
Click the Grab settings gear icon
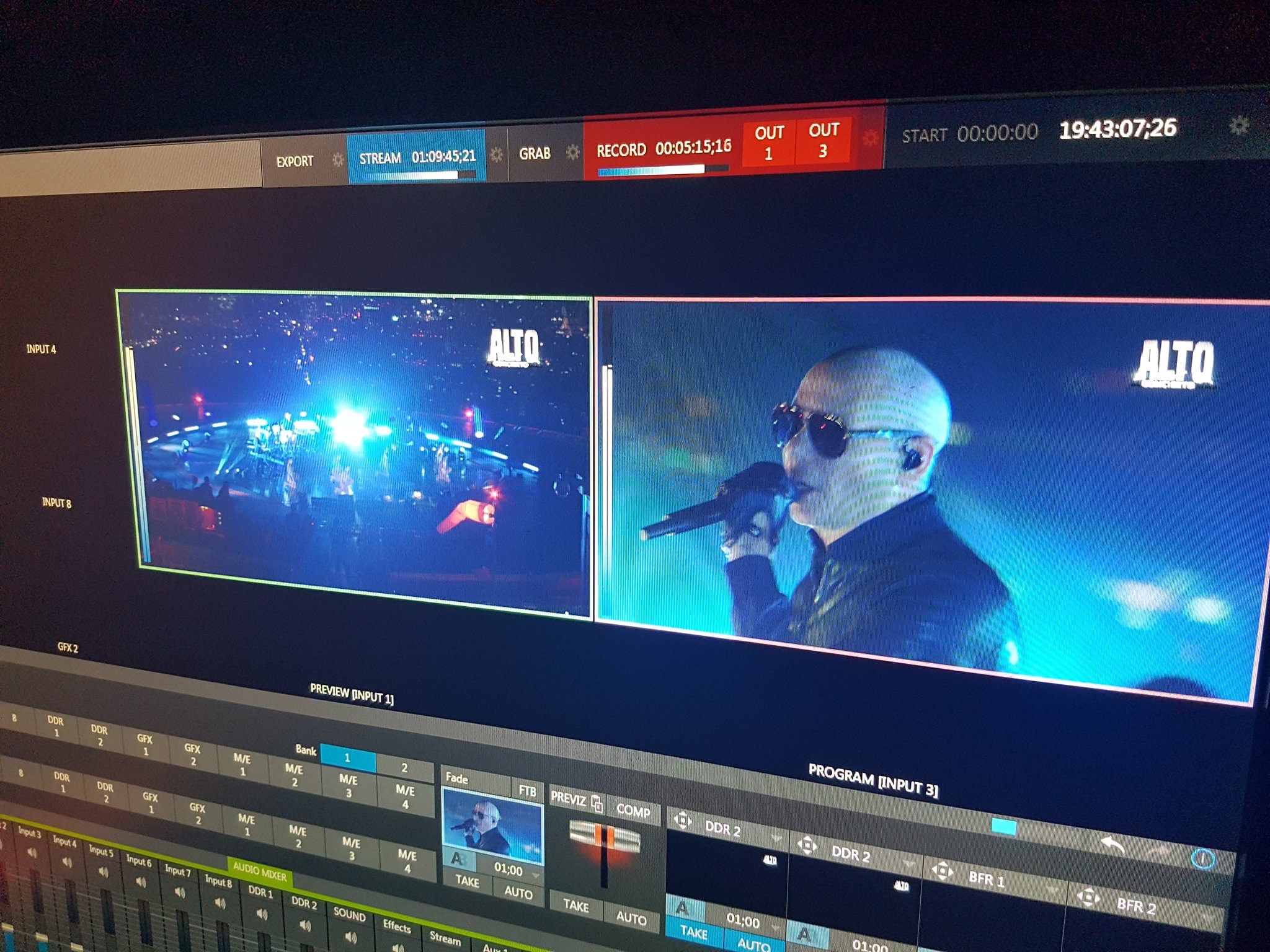point(573,152)
